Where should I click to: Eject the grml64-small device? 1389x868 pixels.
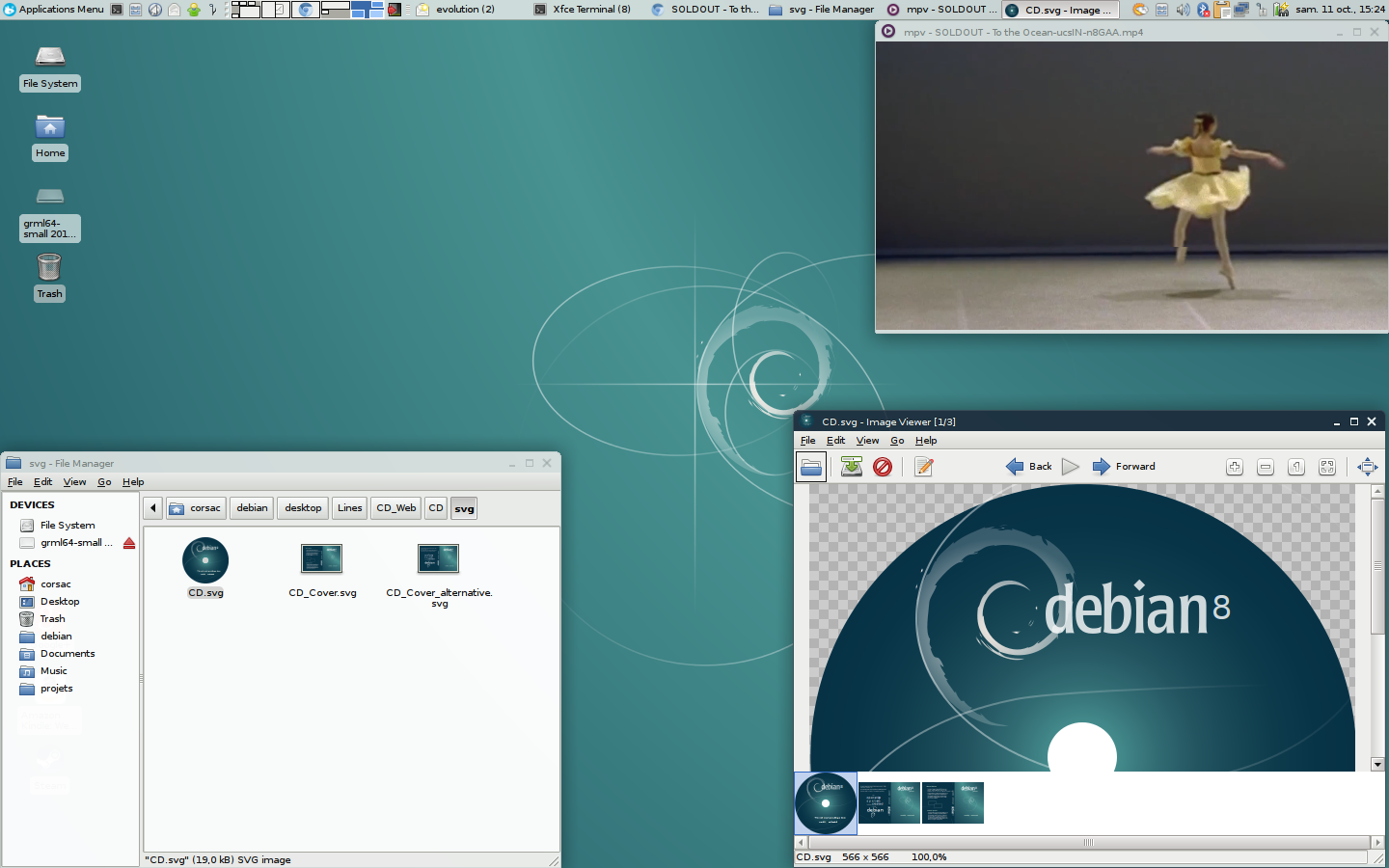[x=129, y=543]
